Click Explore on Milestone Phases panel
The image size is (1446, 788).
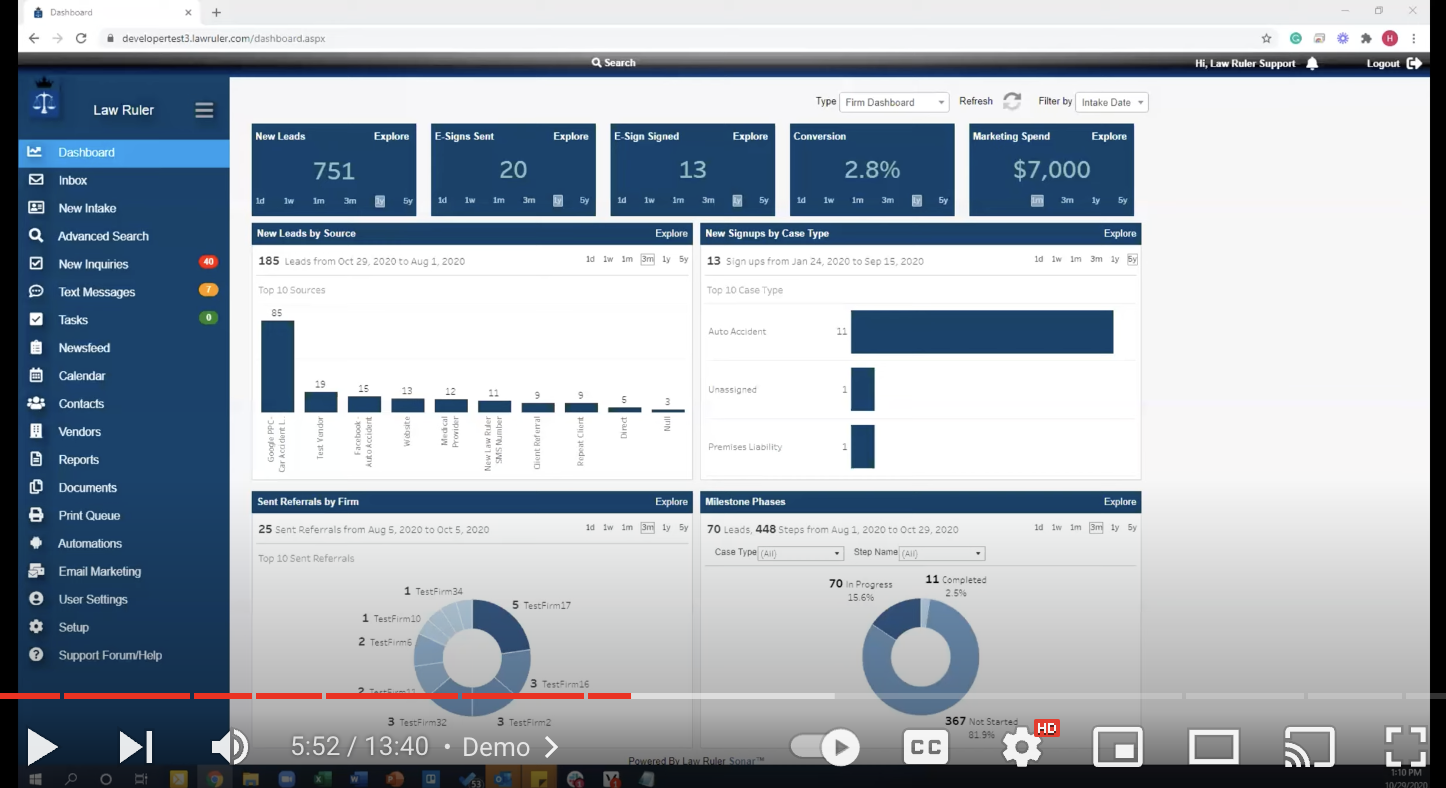[x=1120, y=502]
